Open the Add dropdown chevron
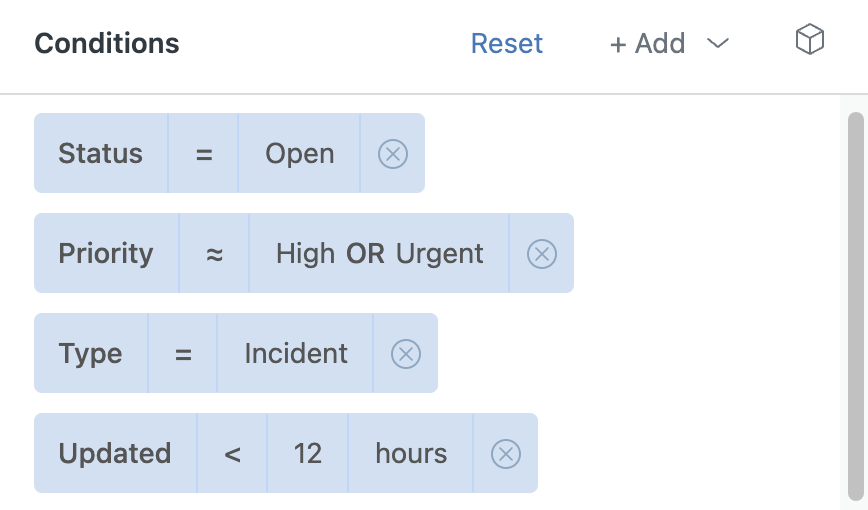Screen dimensions: 868x510 pyautogui.click(x=718, y=43)
